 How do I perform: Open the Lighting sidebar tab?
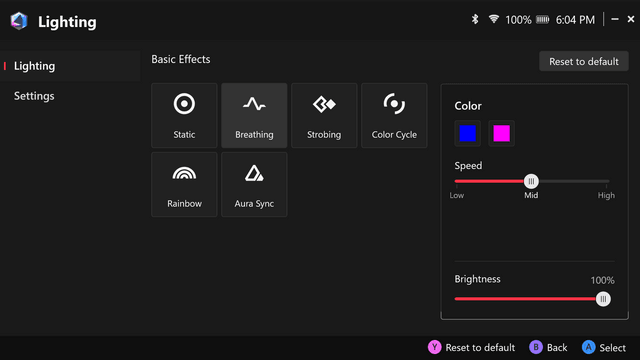tap(70, 66)
